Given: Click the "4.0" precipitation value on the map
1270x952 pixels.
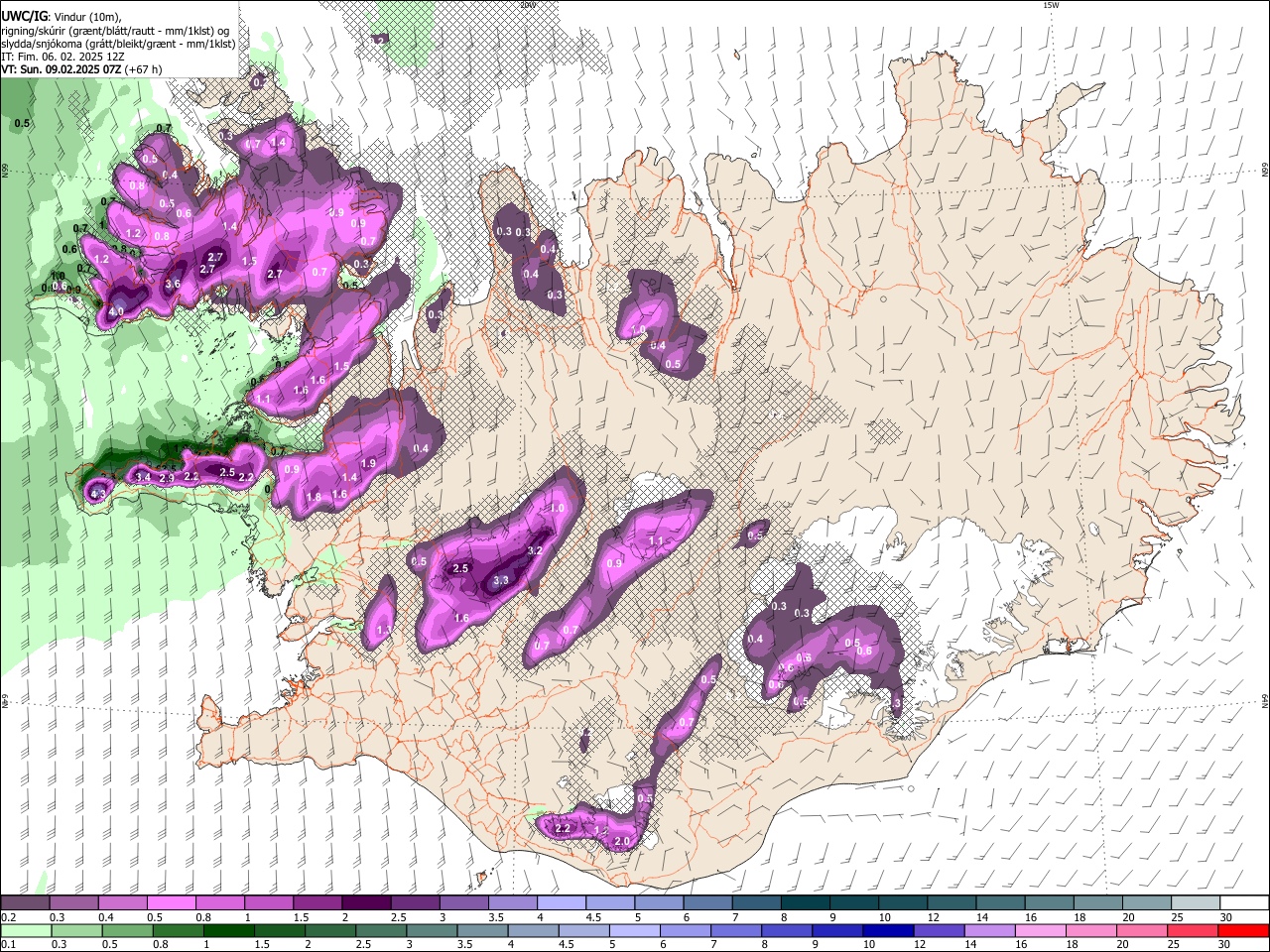Looking at the screenshot, I should click(116, 311).
